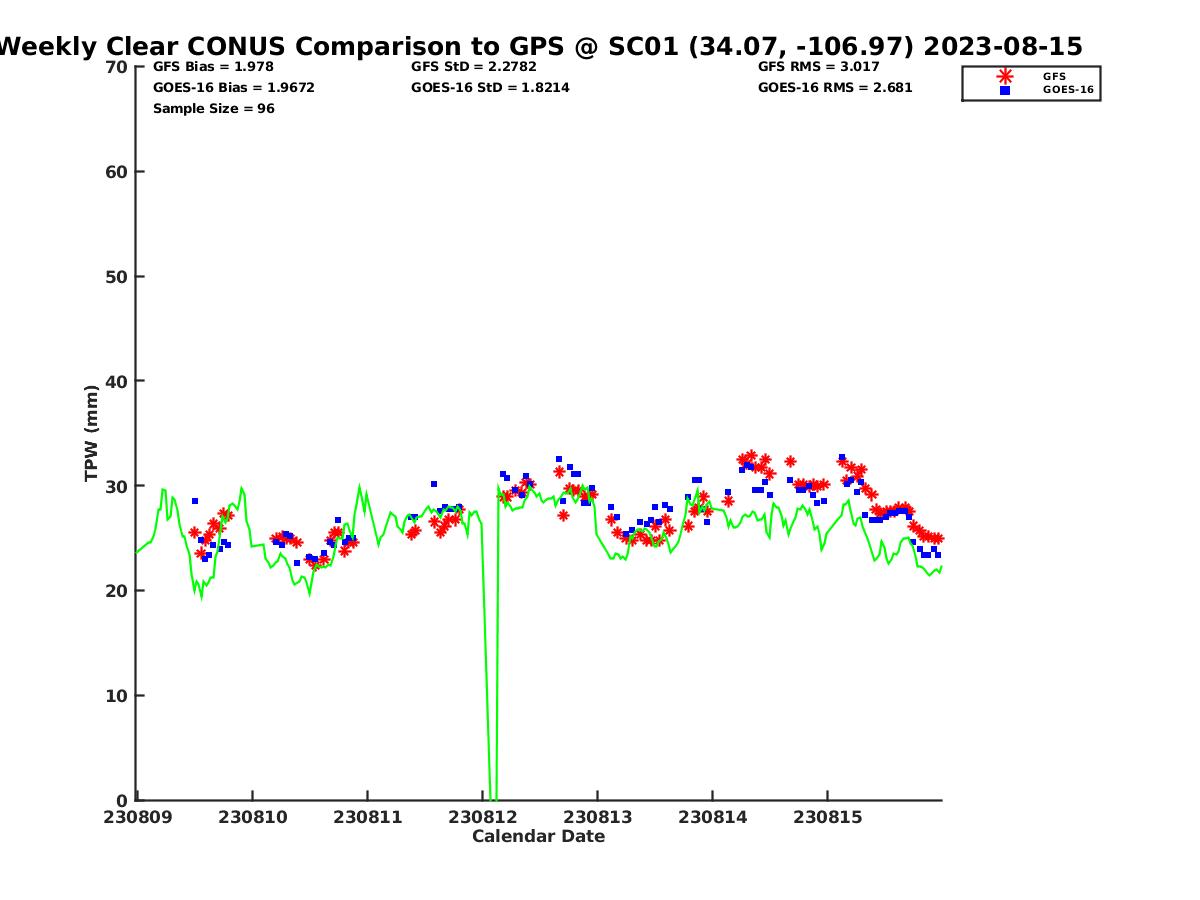1200x900 pixels.
Task: Click the 70 y-axis tick label
Action: 117,67
